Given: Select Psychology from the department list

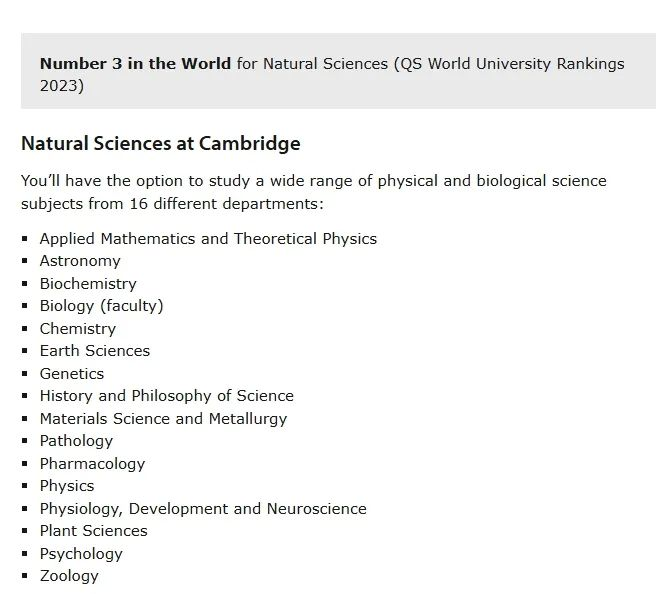Looking at the screenshot, I should [81, 554].
